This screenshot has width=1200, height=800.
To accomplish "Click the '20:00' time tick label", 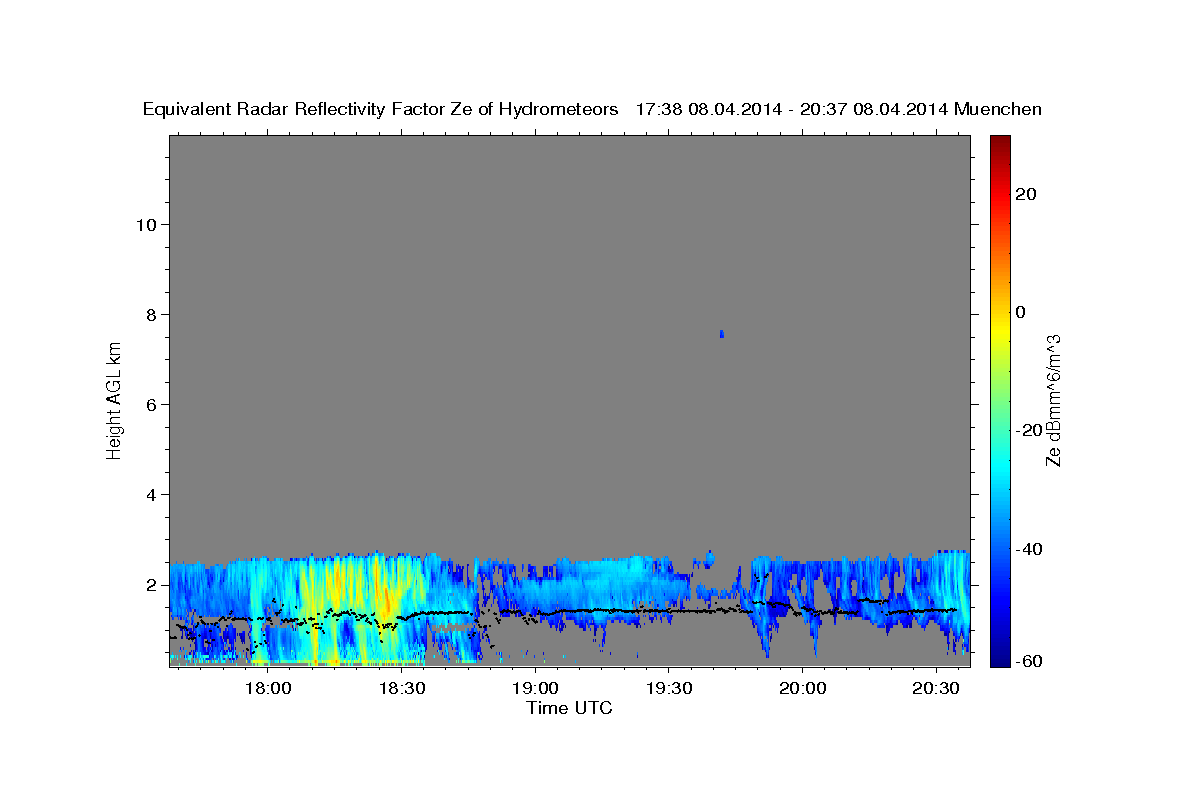I will point(802,689).
